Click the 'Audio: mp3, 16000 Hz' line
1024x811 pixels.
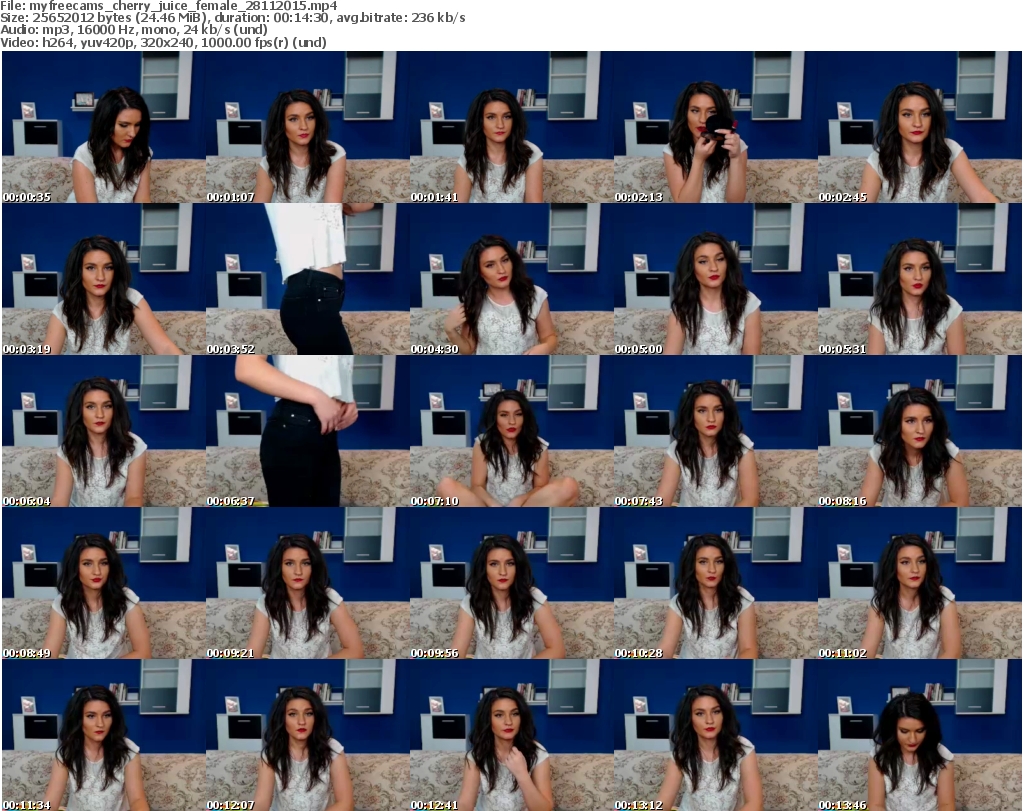point(134,30)
